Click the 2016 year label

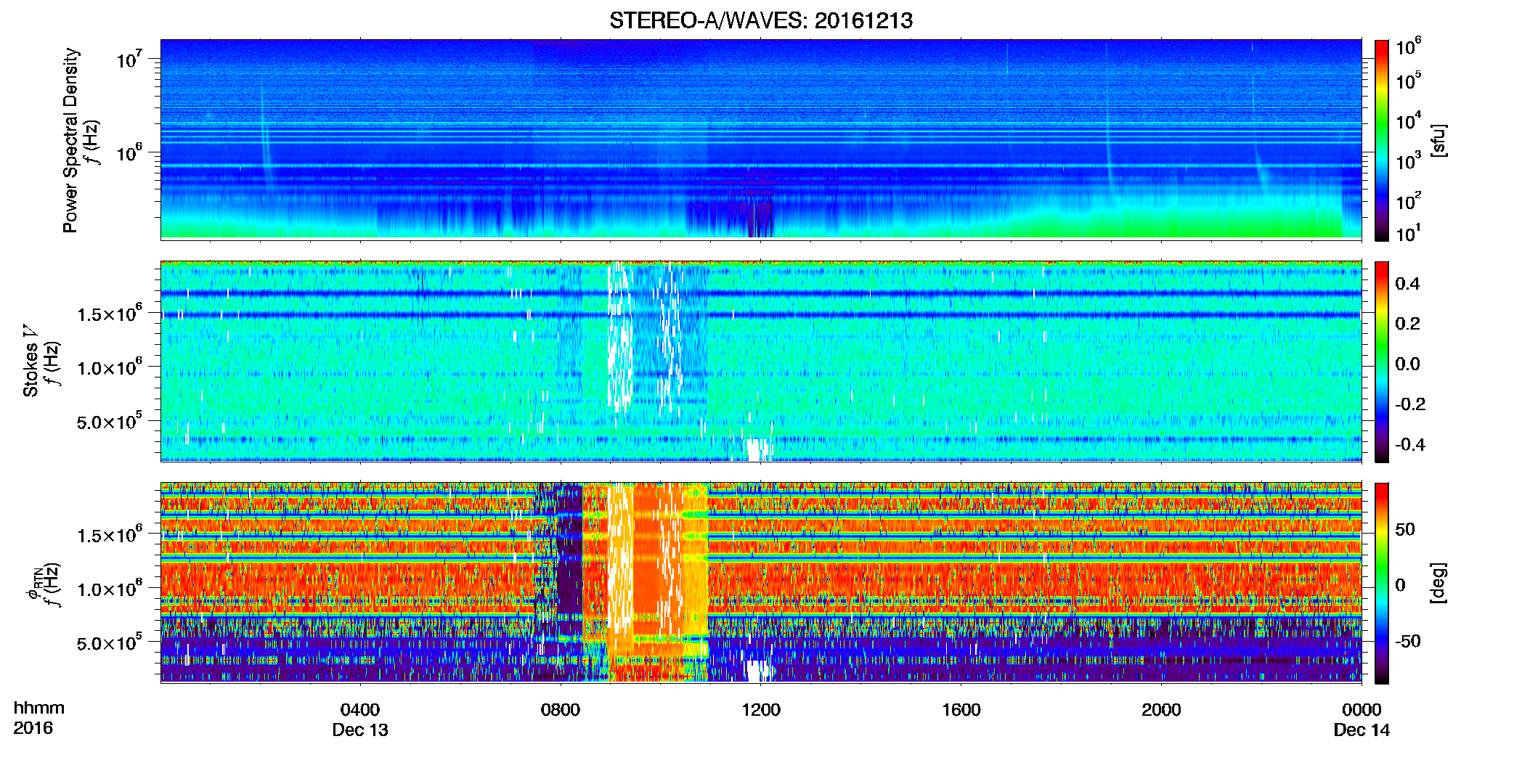(33, 728)
